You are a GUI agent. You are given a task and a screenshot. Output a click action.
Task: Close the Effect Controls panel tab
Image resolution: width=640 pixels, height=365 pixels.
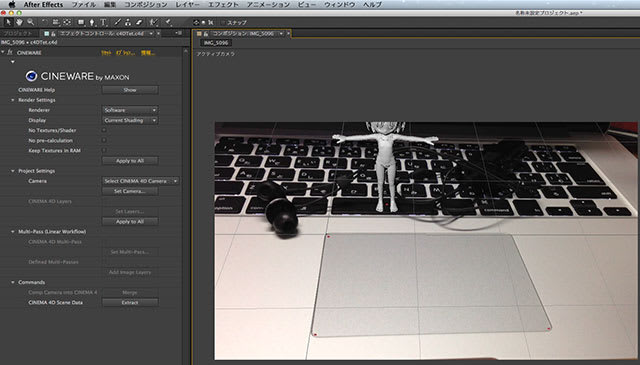158,33
